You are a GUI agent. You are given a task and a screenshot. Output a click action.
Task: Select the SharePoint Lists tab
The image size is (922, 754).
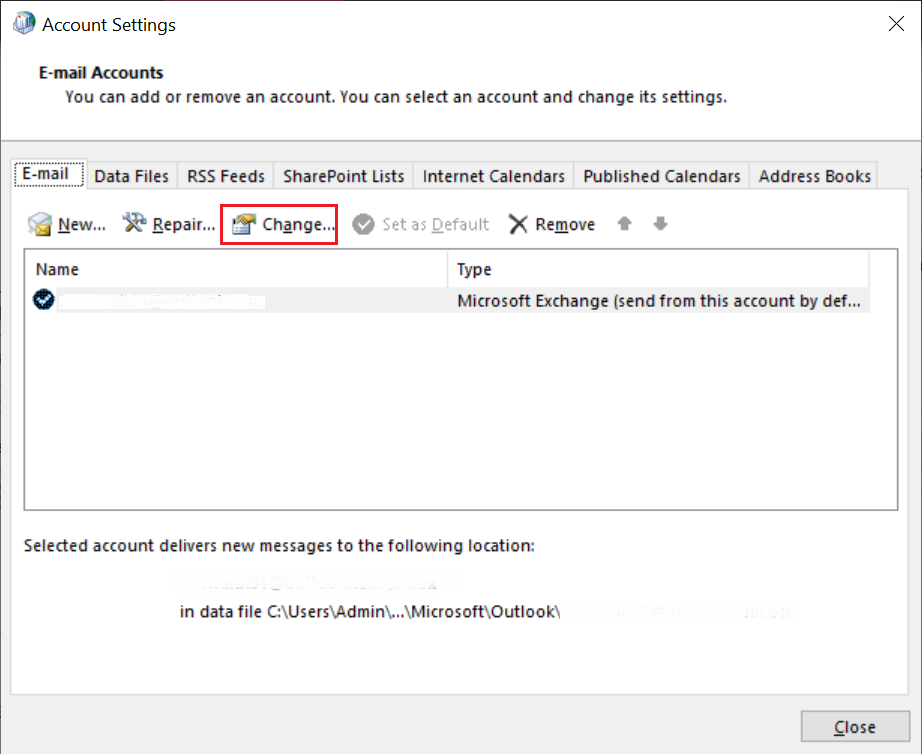tap(343, 176)
